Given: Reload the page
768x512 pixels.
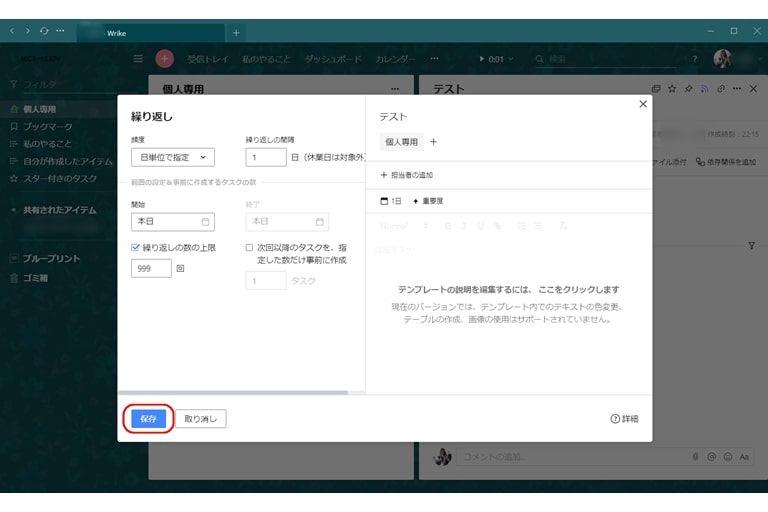Looking at the screenshot, I should pyautogui.click(x=44, y=30).
